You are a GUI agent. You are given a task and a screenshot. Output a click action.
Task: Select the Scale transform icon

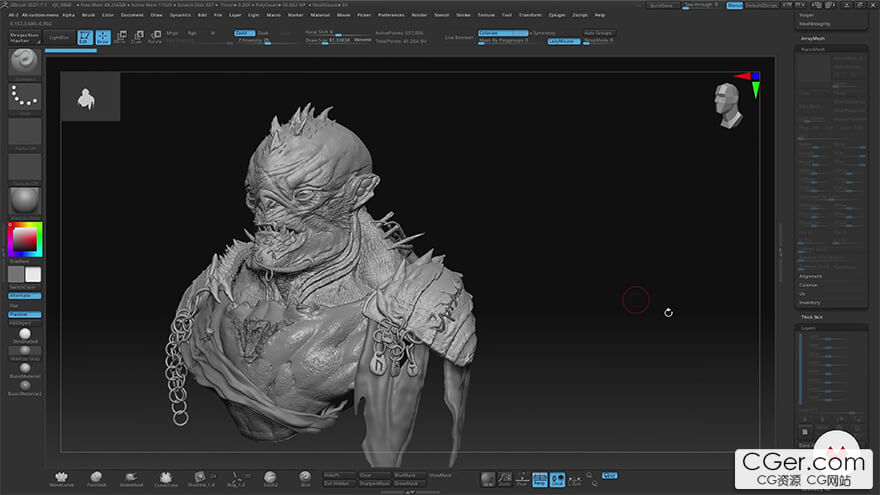137,38
